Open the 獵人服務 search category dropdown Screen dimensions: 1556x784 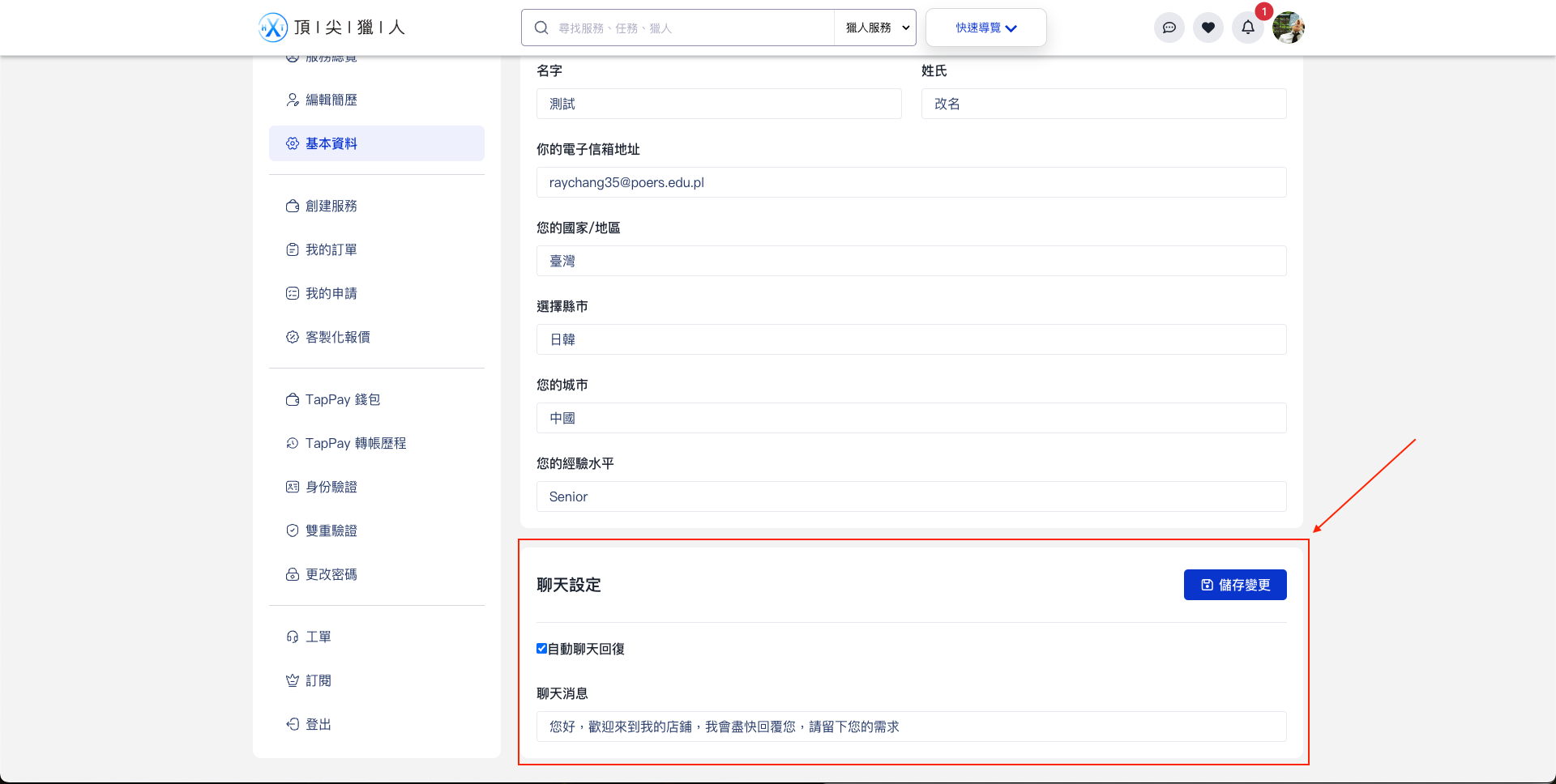[x=874, y=27]
